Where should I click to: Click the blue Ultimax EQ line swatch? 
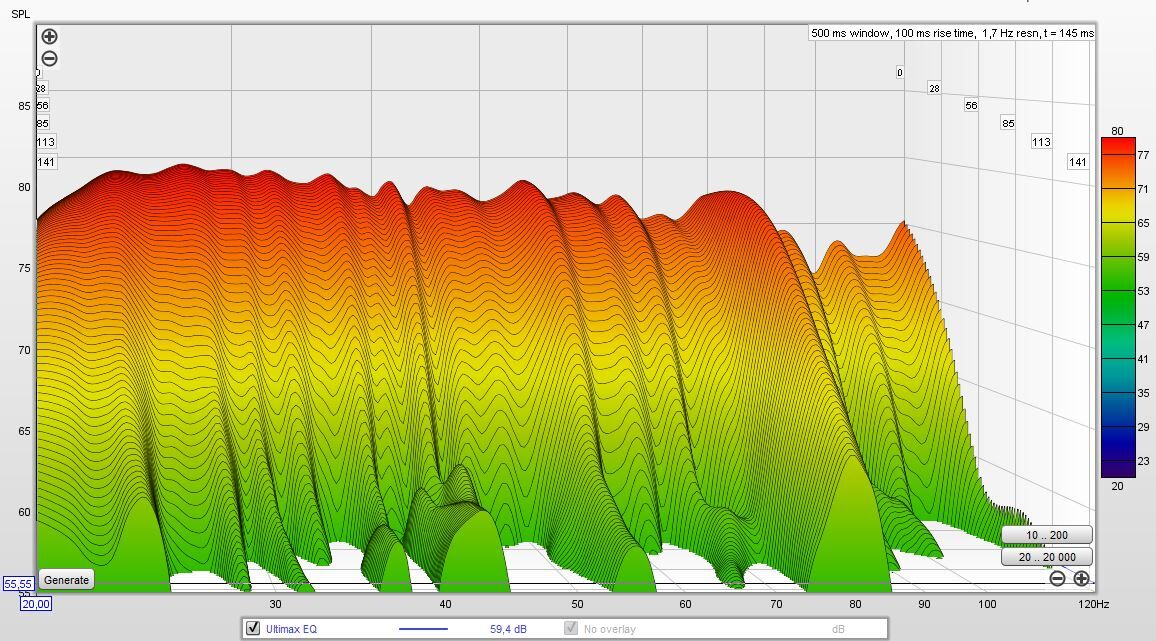[423, 629]
